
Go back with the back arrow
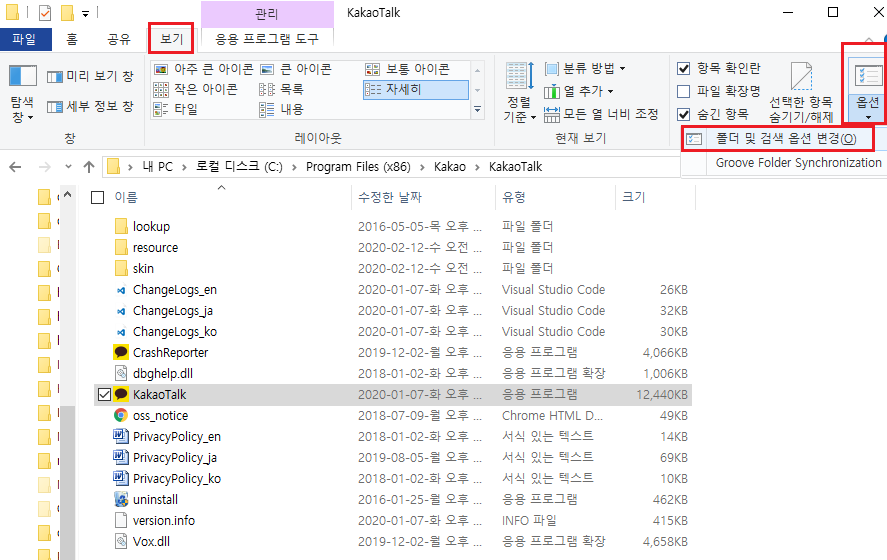click(15, 167)
